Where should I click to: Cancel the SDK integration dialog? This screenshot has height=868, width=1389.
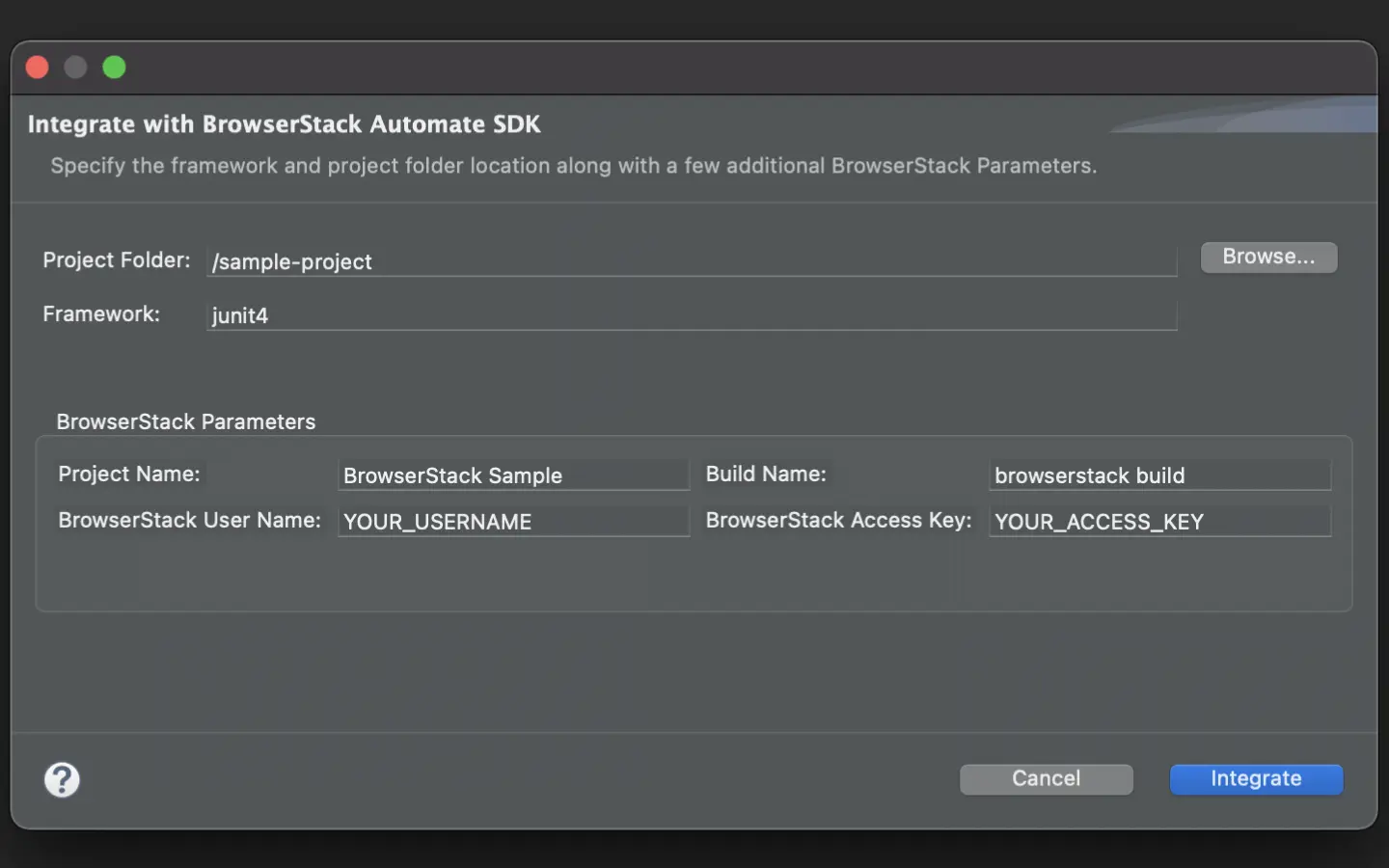coord(1046,779)
